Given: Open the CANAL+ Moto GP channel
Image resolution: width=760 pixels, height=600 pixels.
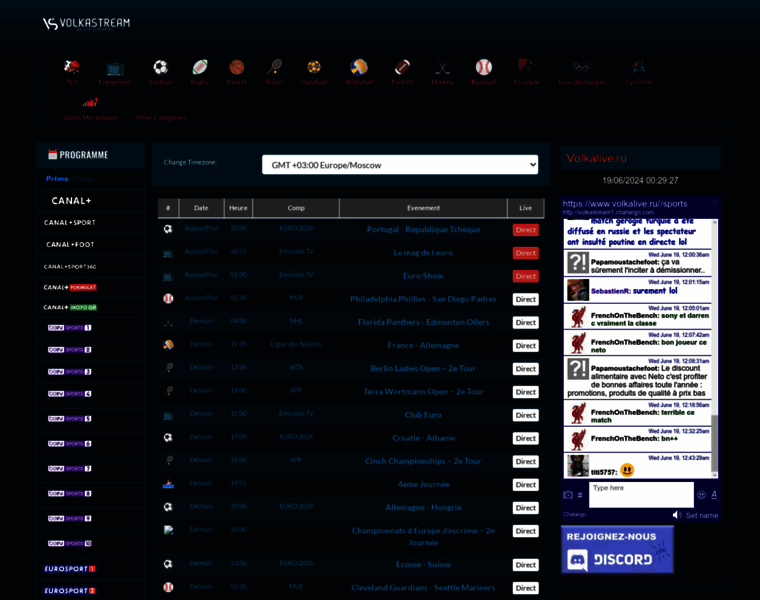Looking at the screenshot, I should (x=70, y=307).
